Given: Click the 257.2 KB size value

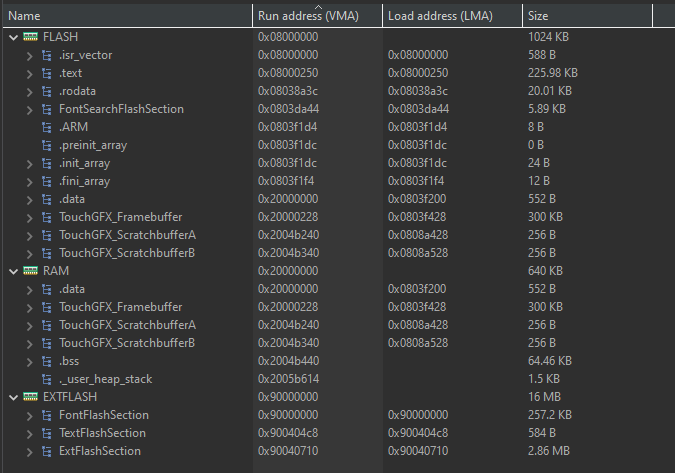Looking at the screenshot, I should (550, 415).
